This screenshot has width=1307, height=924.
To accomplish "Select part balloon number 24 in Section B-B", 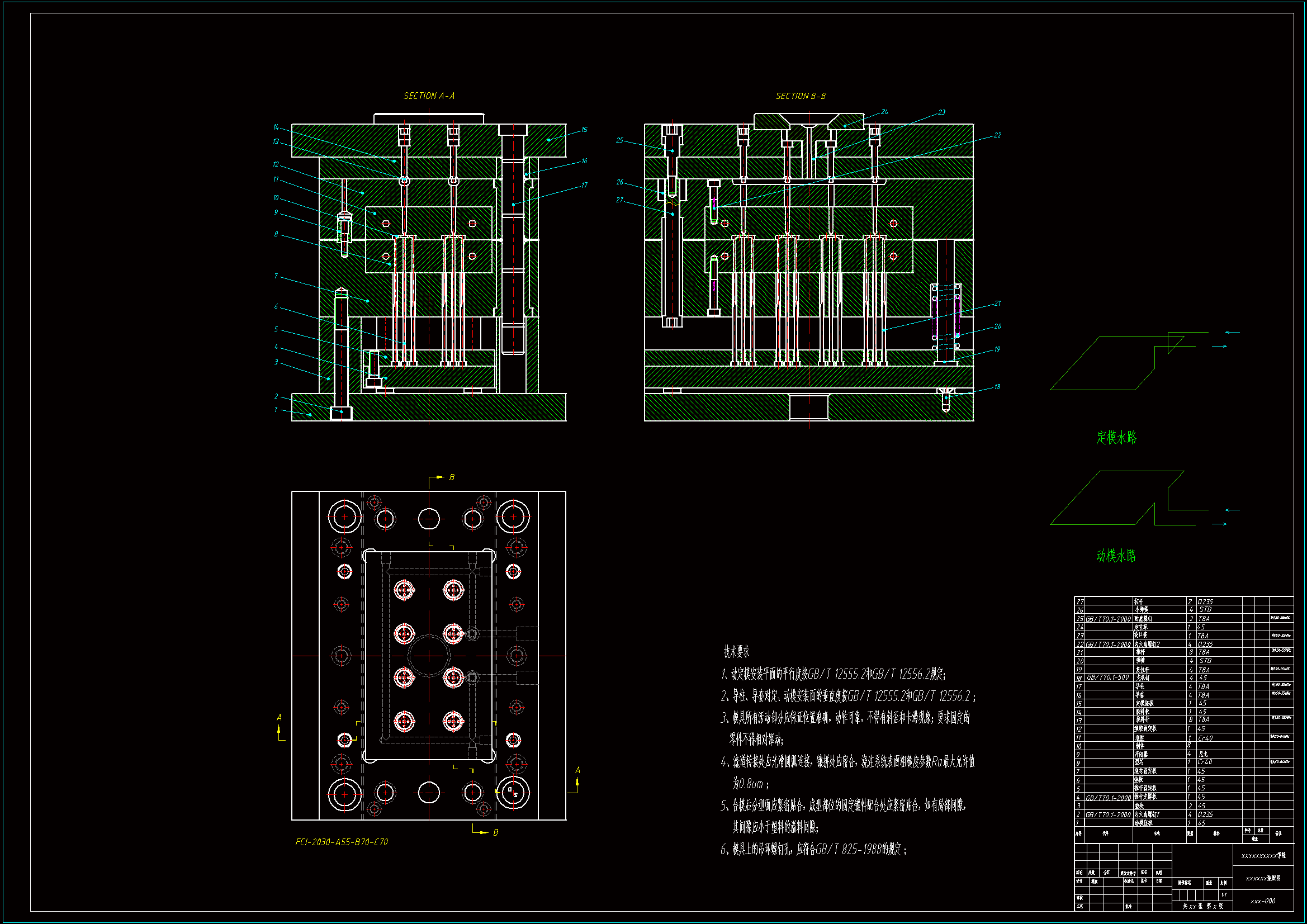I will point(884,112).
